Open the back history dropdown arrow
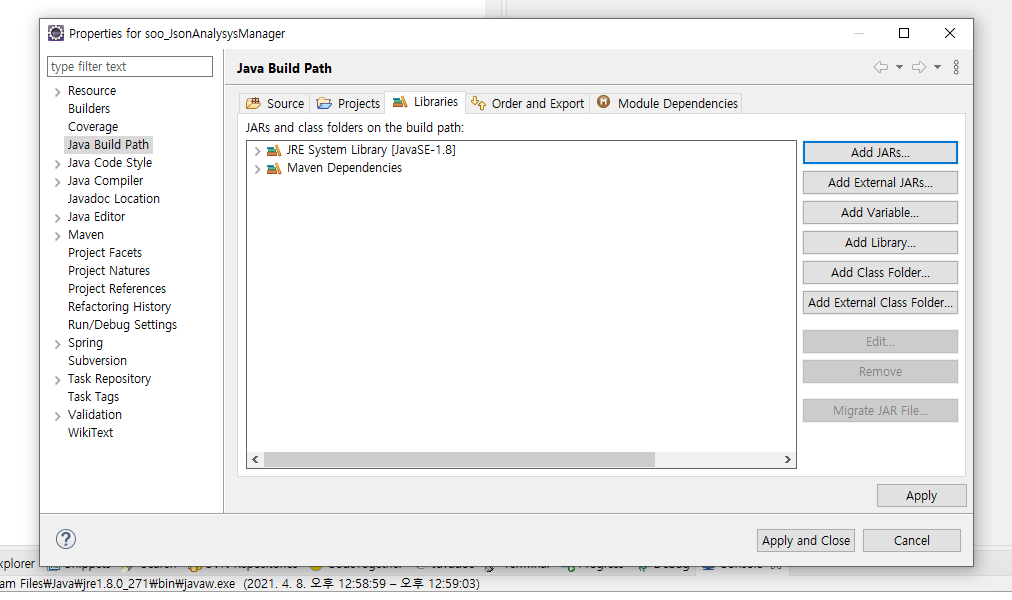The image size is (1012, 600). click(x=899, y=67)
